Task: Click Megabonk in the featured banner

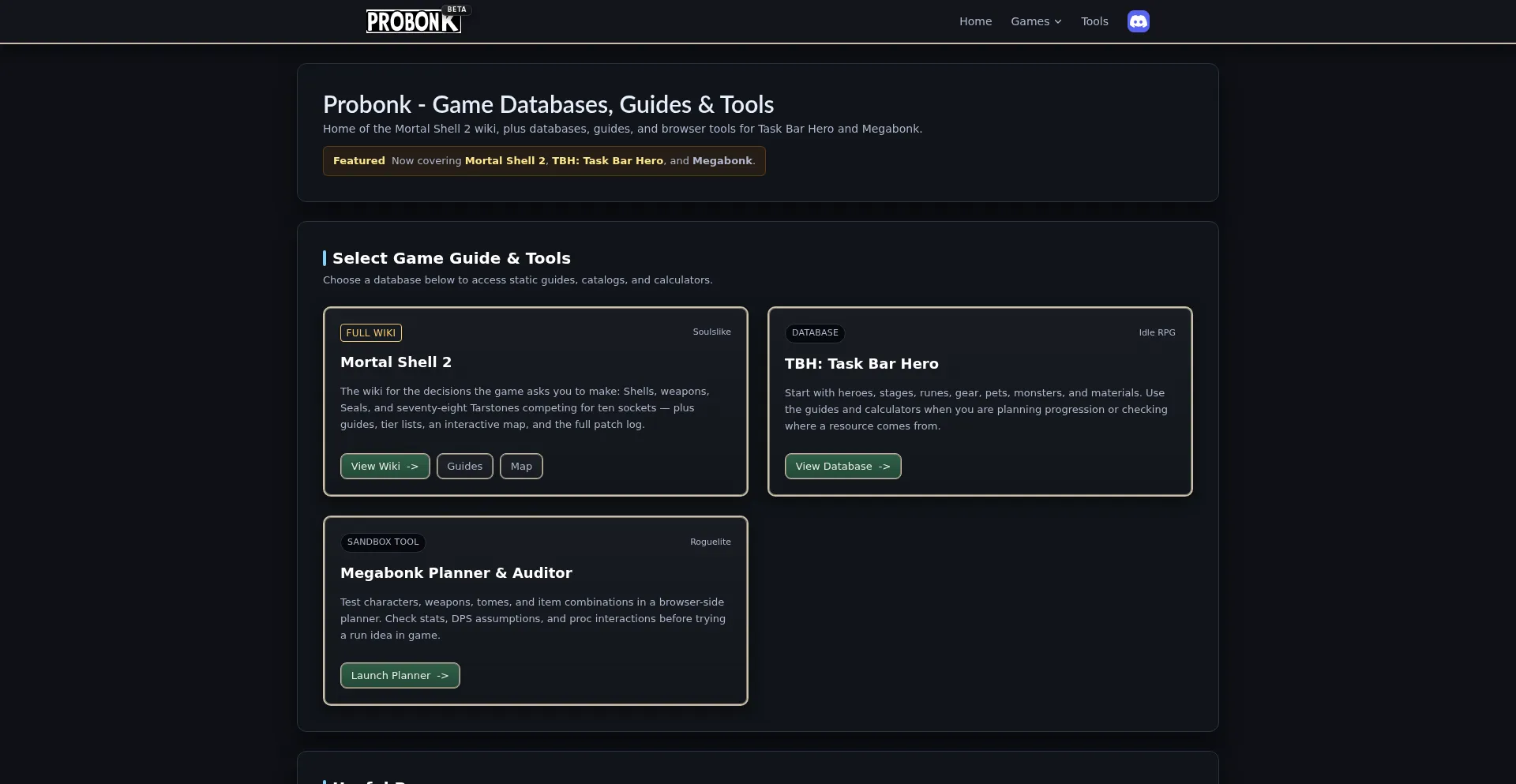Action: (x=722, y=160)
